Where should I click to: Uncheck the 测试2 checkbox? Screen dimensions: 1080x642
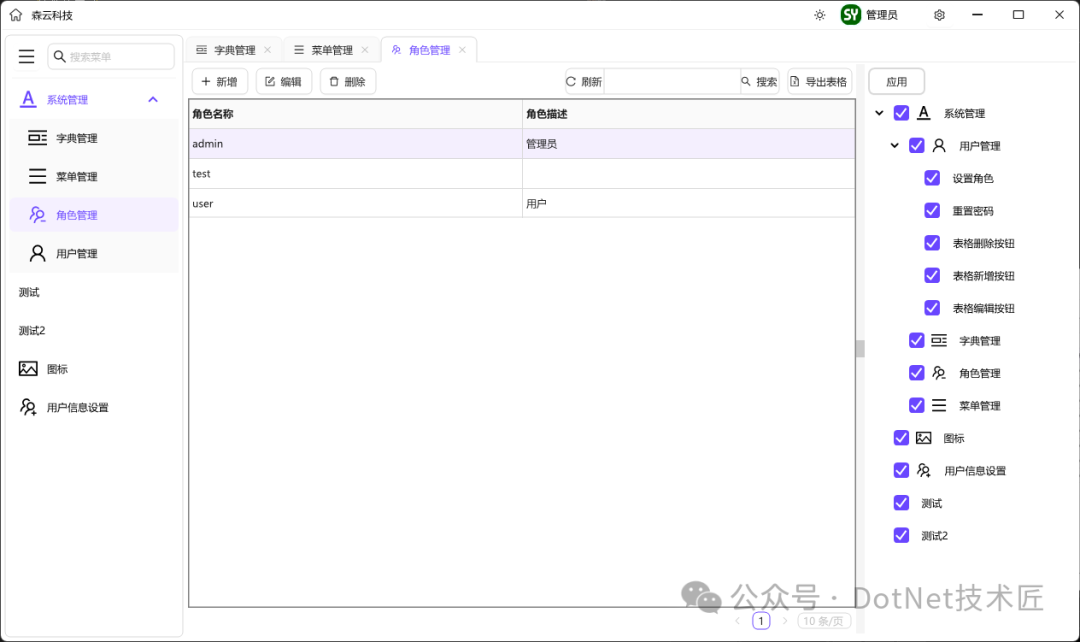coord(901,535)
